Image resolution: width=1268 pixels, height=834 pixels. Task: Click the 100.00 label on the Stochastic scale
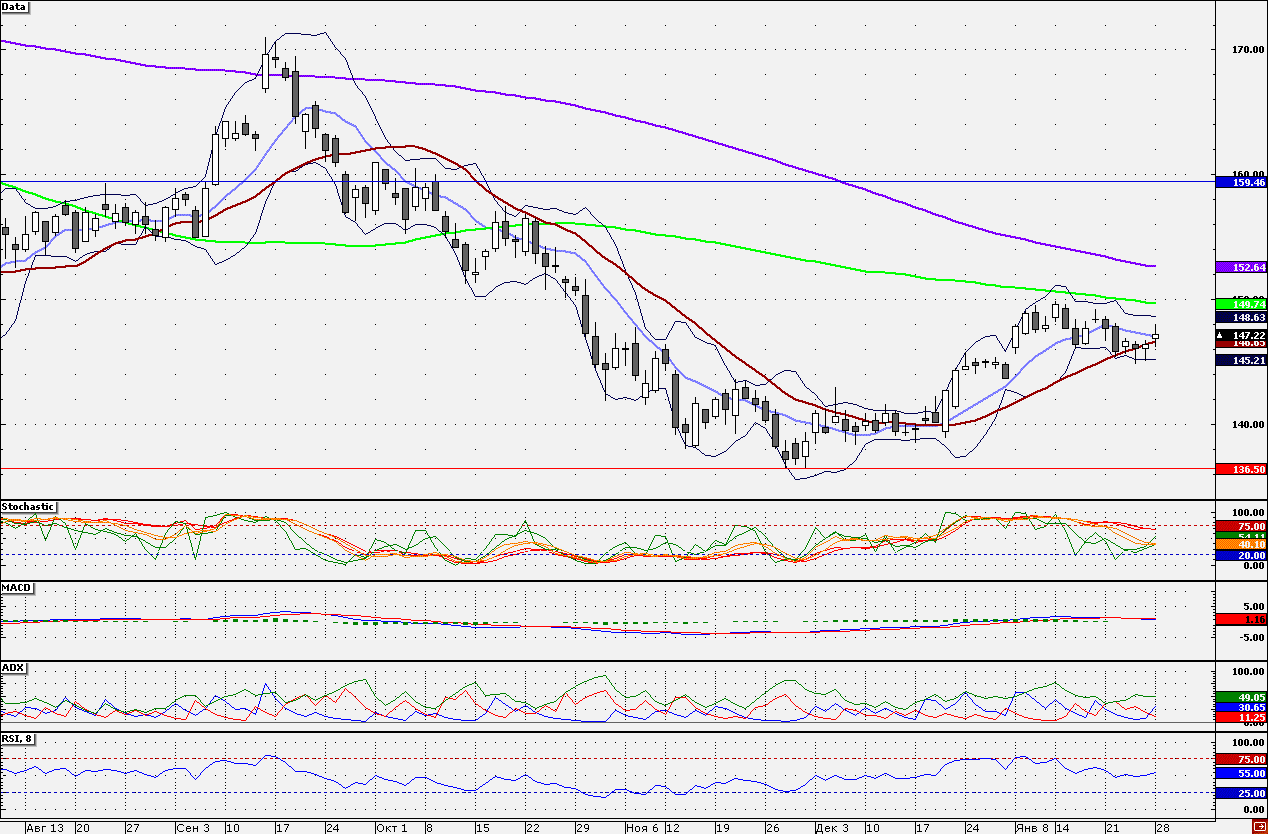(1249, 514)
